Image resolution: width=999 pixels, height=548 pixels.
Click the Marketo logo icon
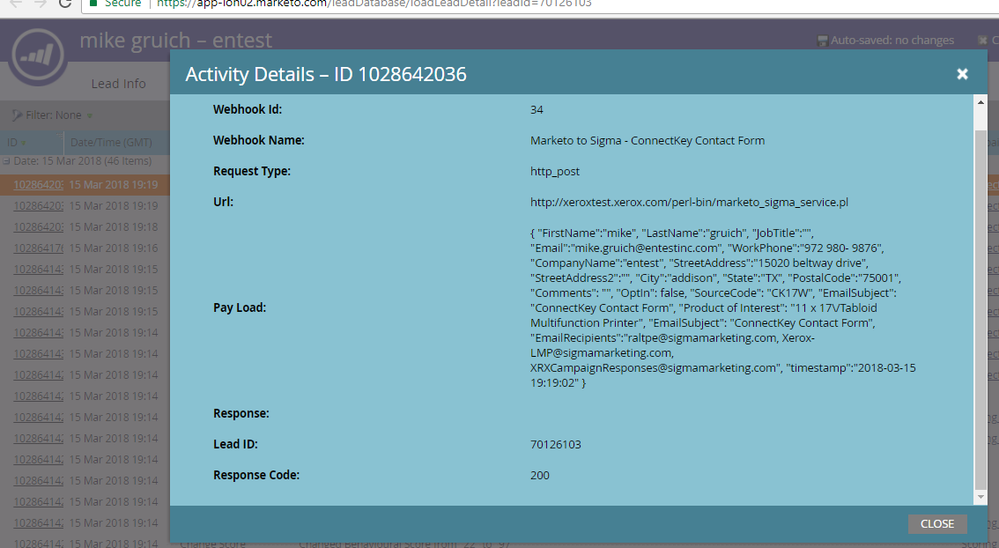point(38,55)
